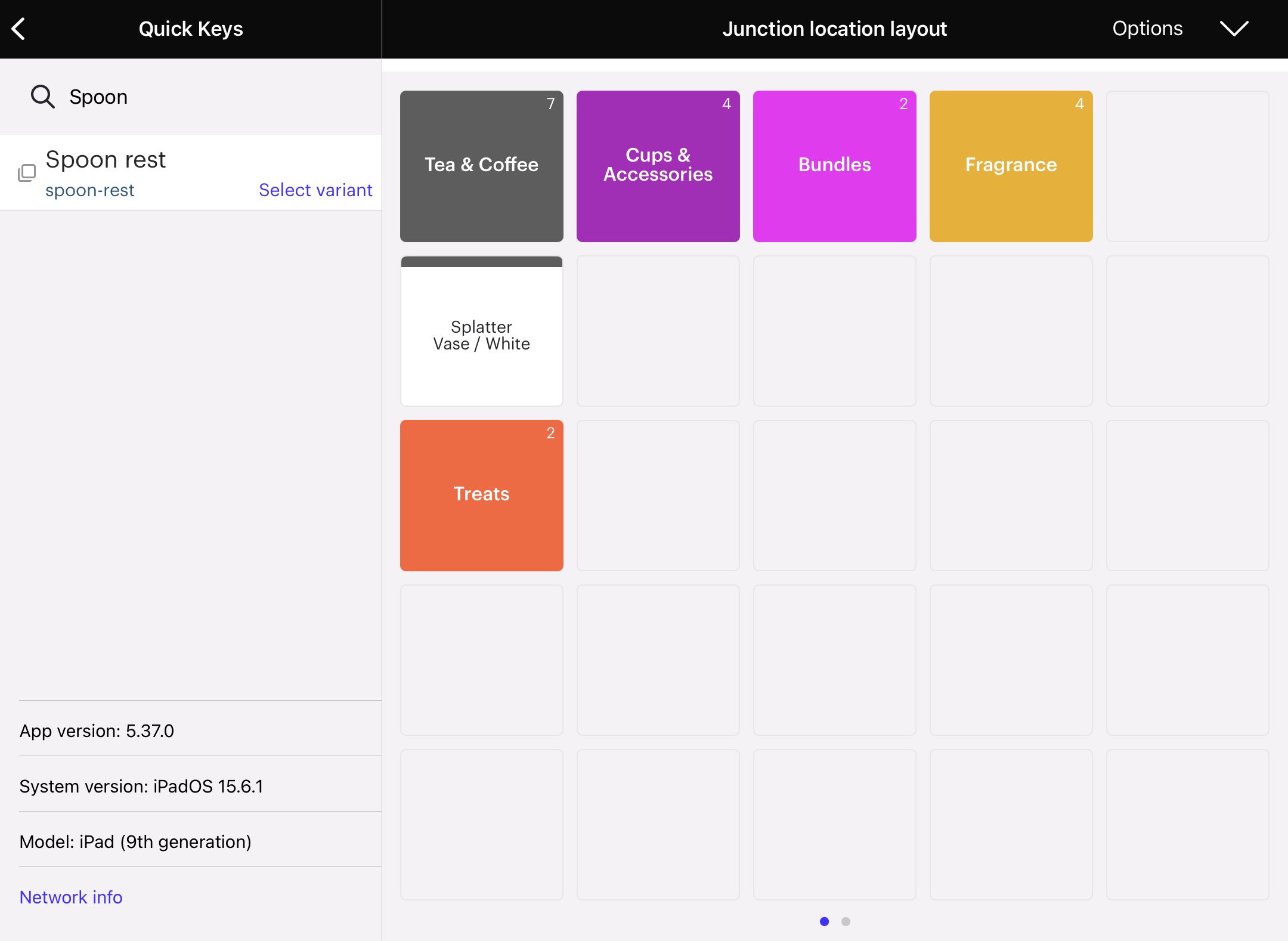Click Select variant link
1288x941 pixels.
point(315,190)
